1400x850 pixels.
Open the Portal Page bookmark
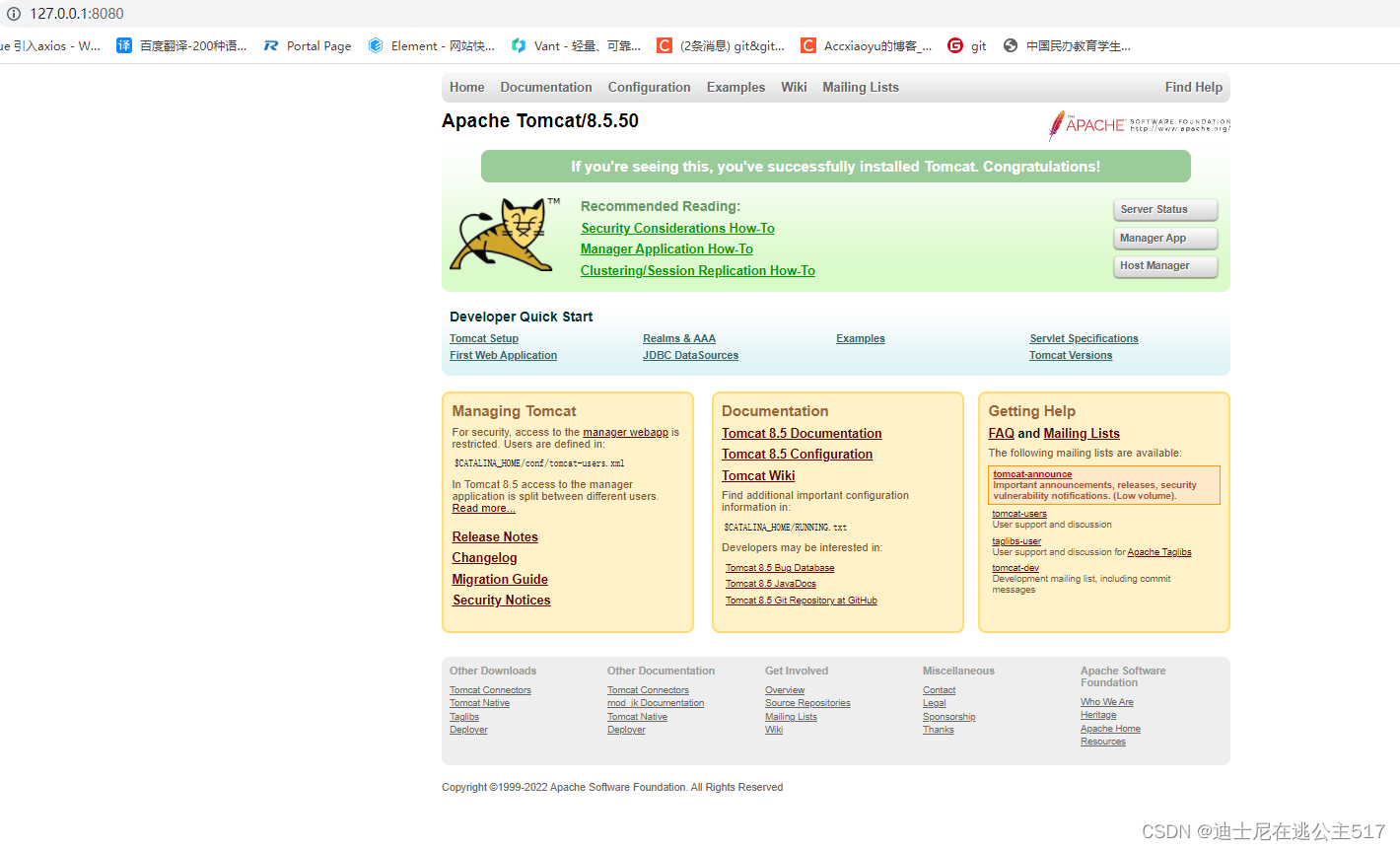click(308, 45)
